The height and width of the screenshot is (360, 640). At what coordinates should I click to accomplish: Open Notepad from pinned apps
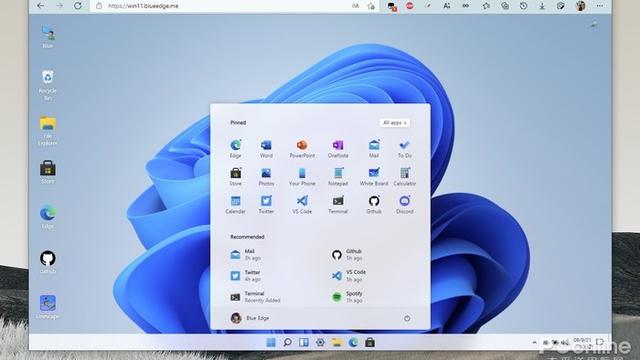338,176
